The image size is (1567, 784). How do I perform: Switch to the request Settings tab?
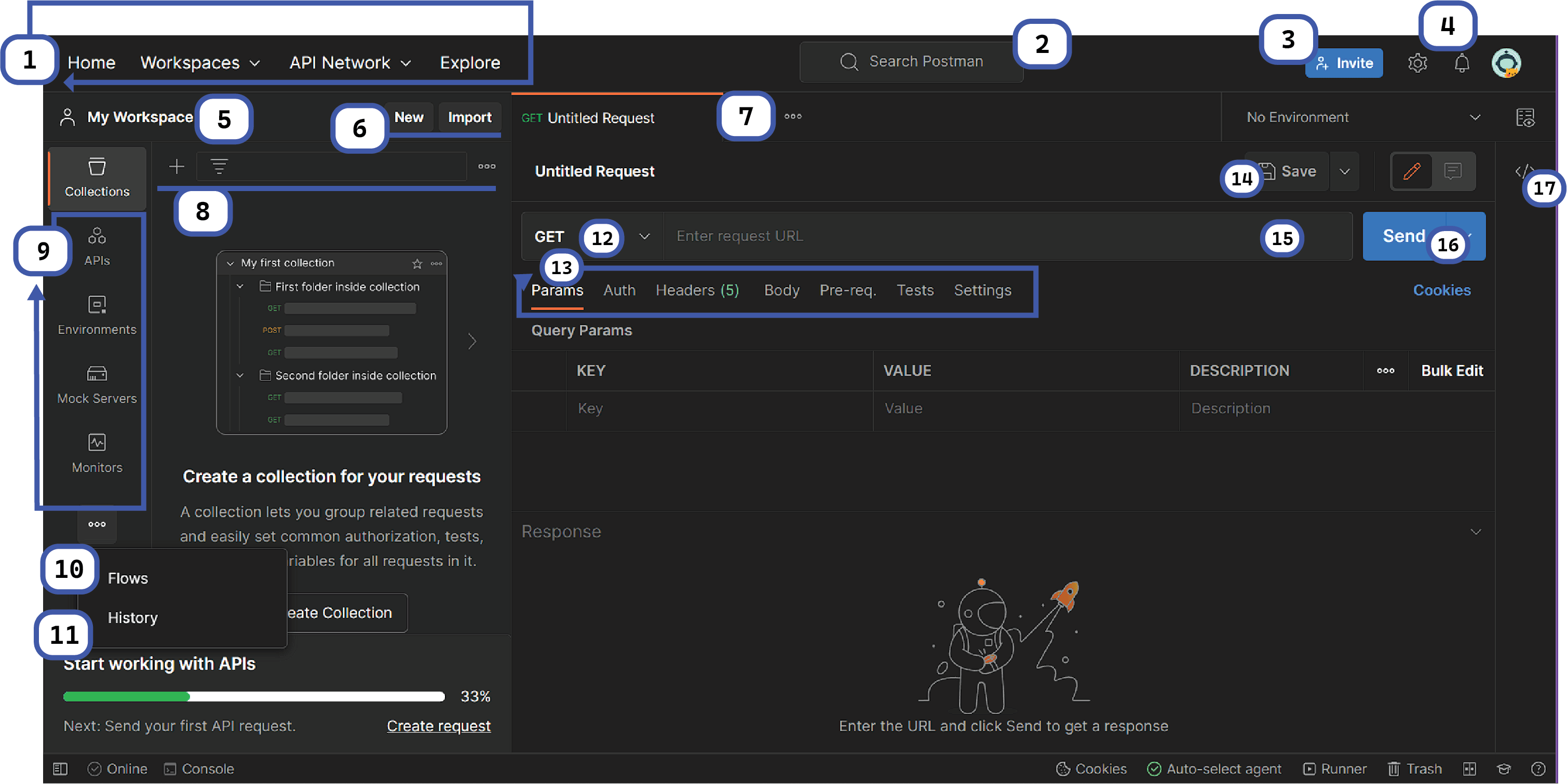click(982, 290)
